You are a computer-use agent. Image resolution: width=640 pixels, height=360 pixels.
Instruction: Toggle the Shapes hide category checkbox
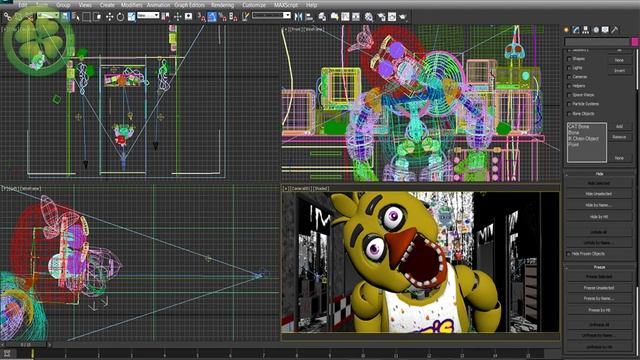point(569,59)
